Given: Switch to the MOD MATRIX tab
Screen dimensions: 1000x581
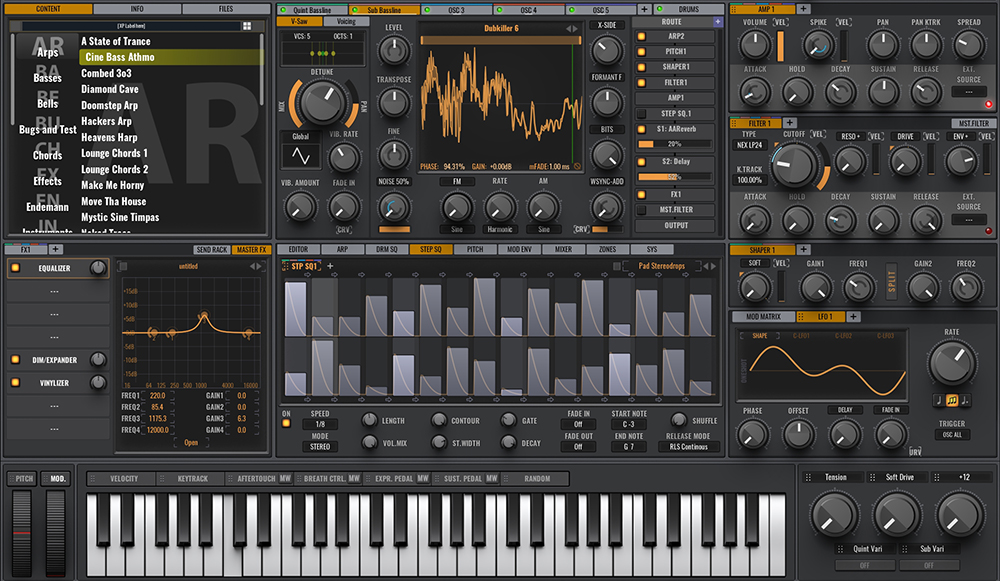Looking at the screenshot, I should pyautogui.click(x=763, y=316).
